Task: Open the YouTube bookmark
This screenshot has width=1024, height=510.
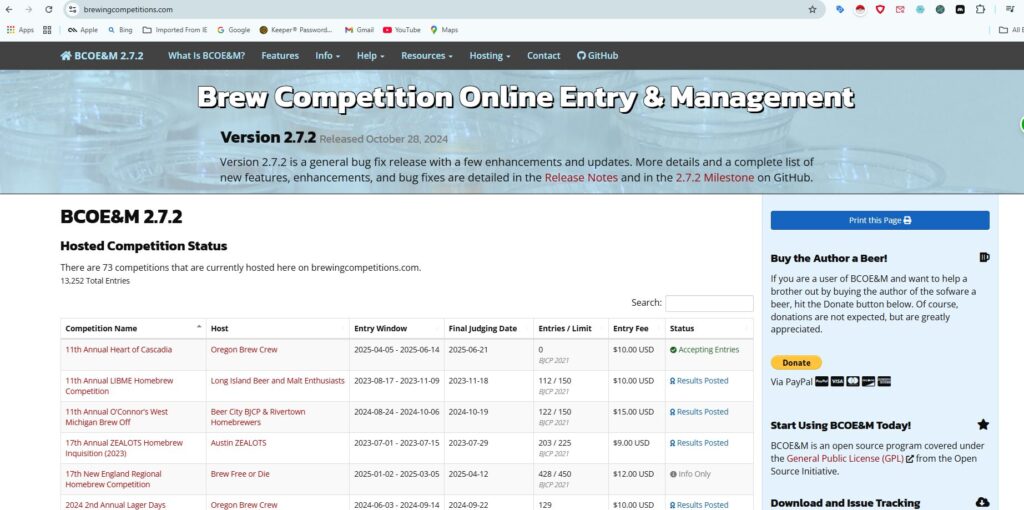Action: [402, 30]
